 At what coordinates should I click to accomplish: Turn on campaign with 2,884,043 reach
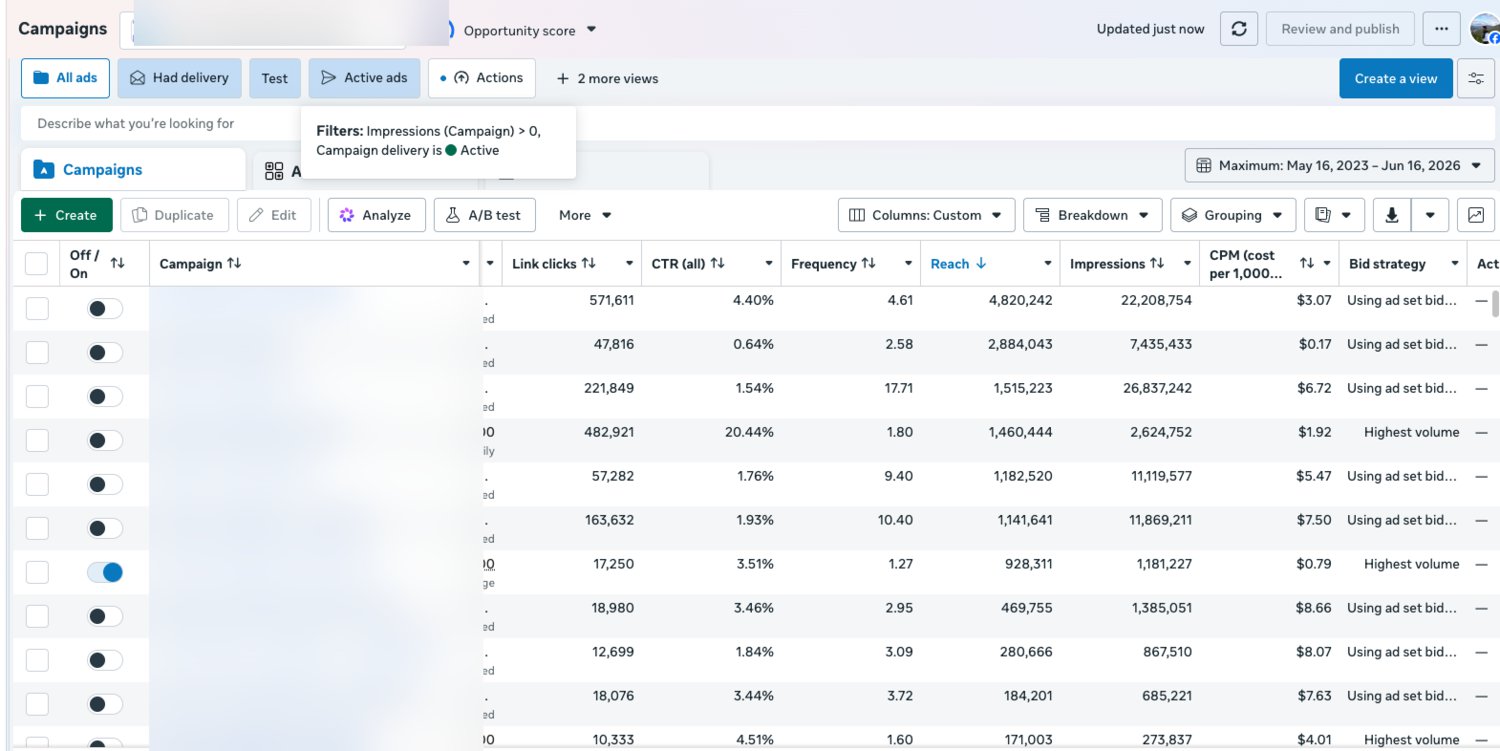tap(105, 352)
